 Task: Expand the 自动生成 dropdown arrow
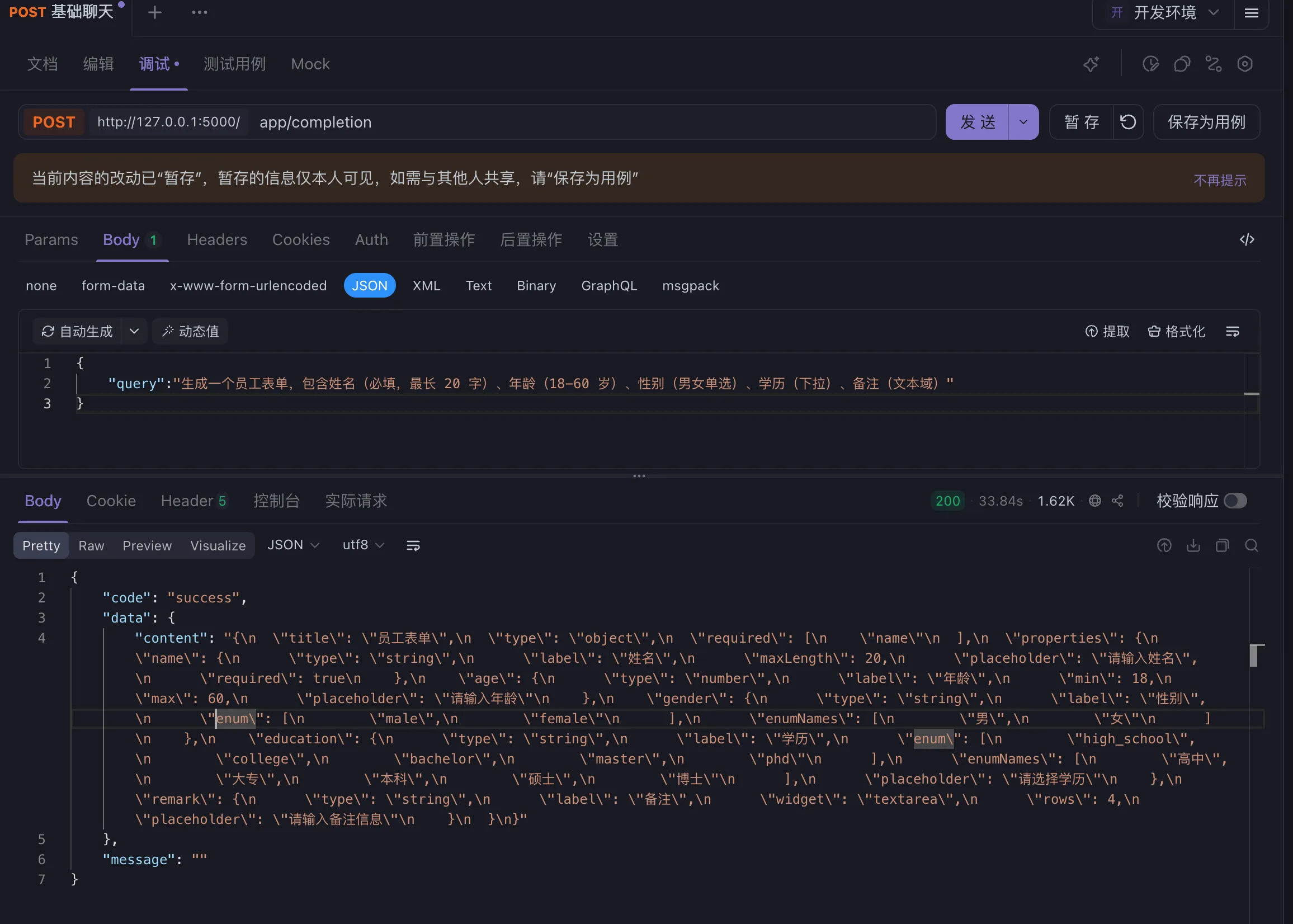[x=134, y=331]
